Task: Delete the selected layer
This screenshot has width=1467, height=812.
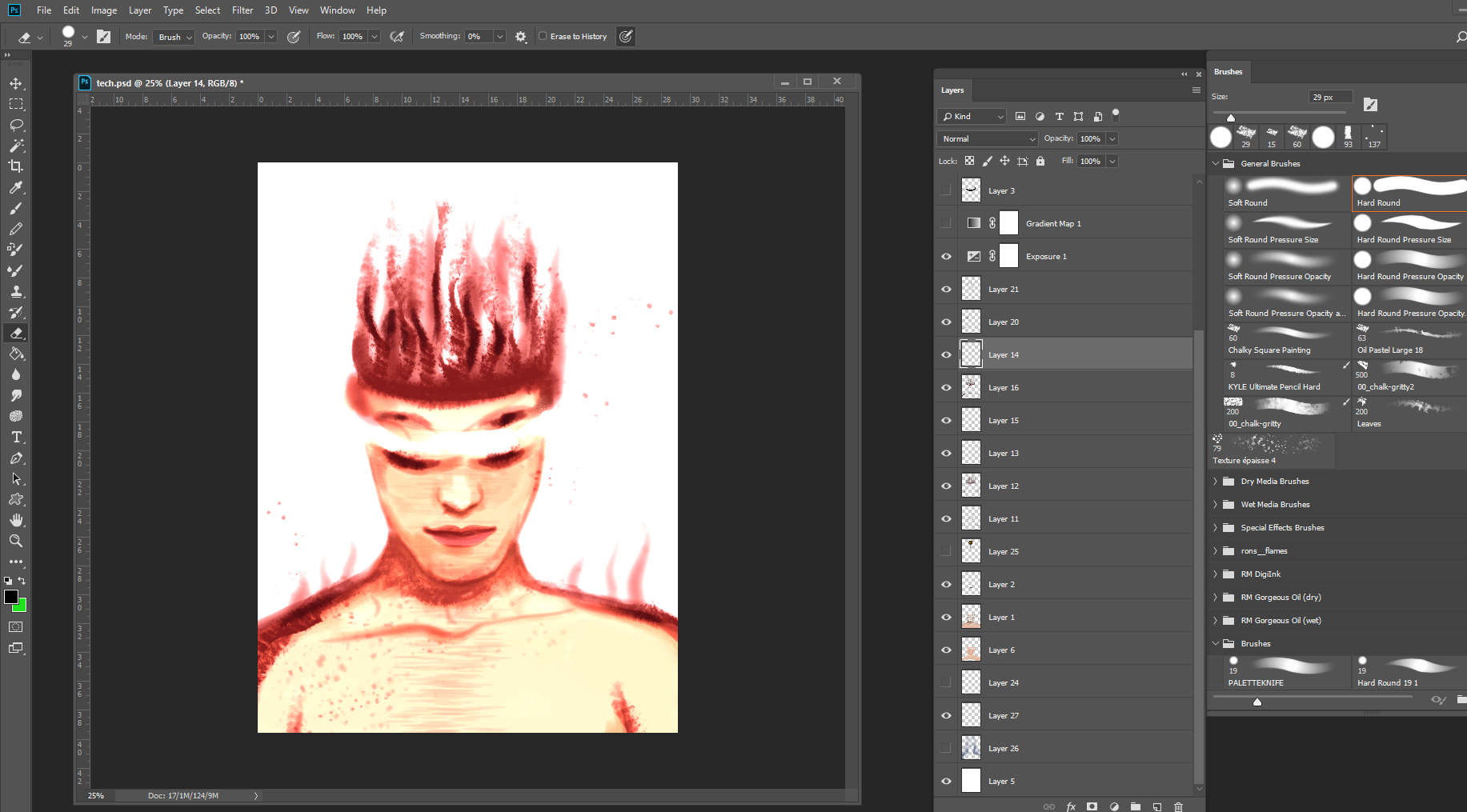Action: [x=1177, y=806]
